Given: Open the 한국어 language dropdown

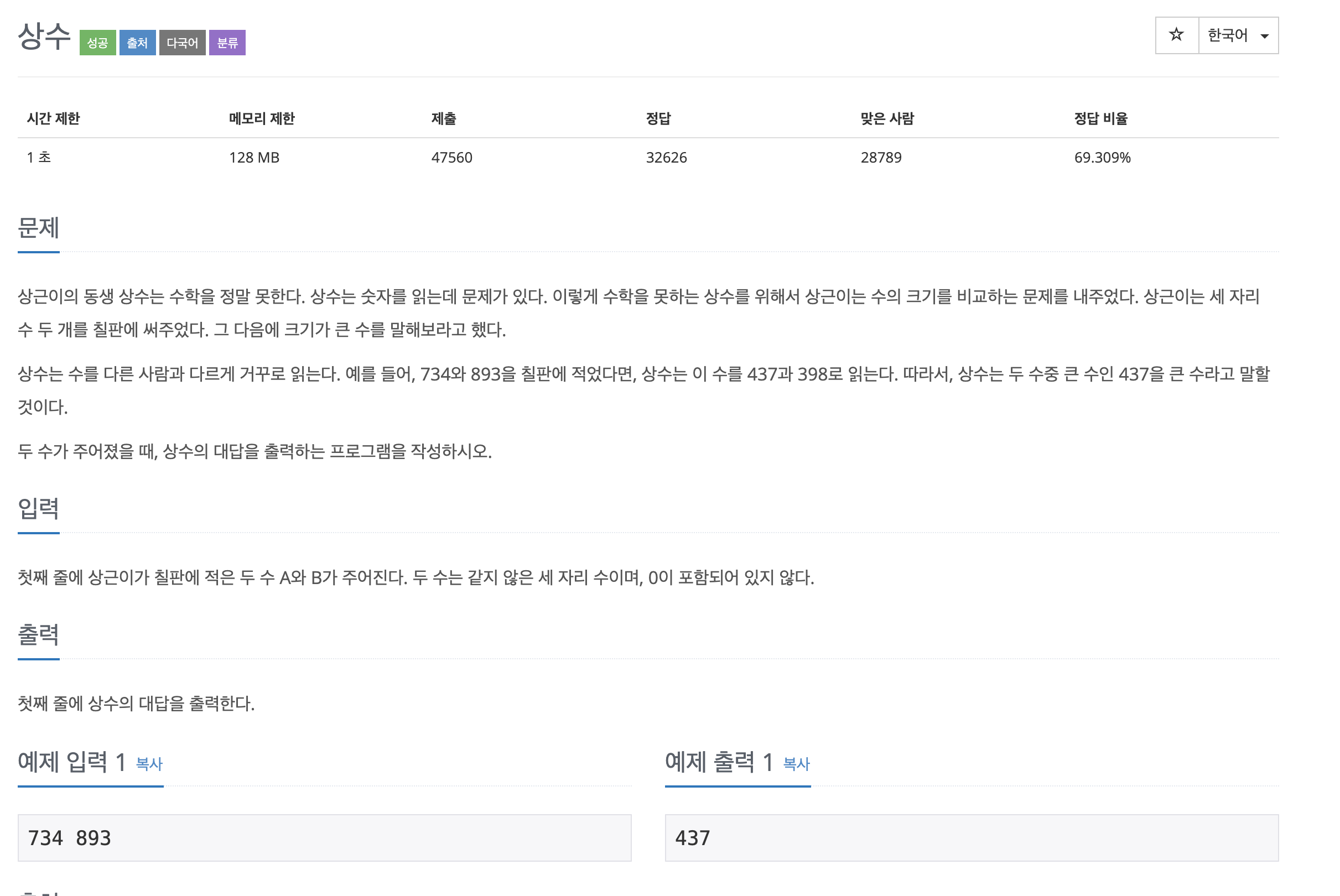Looking at the screenshot, I should coord(1228,35).
